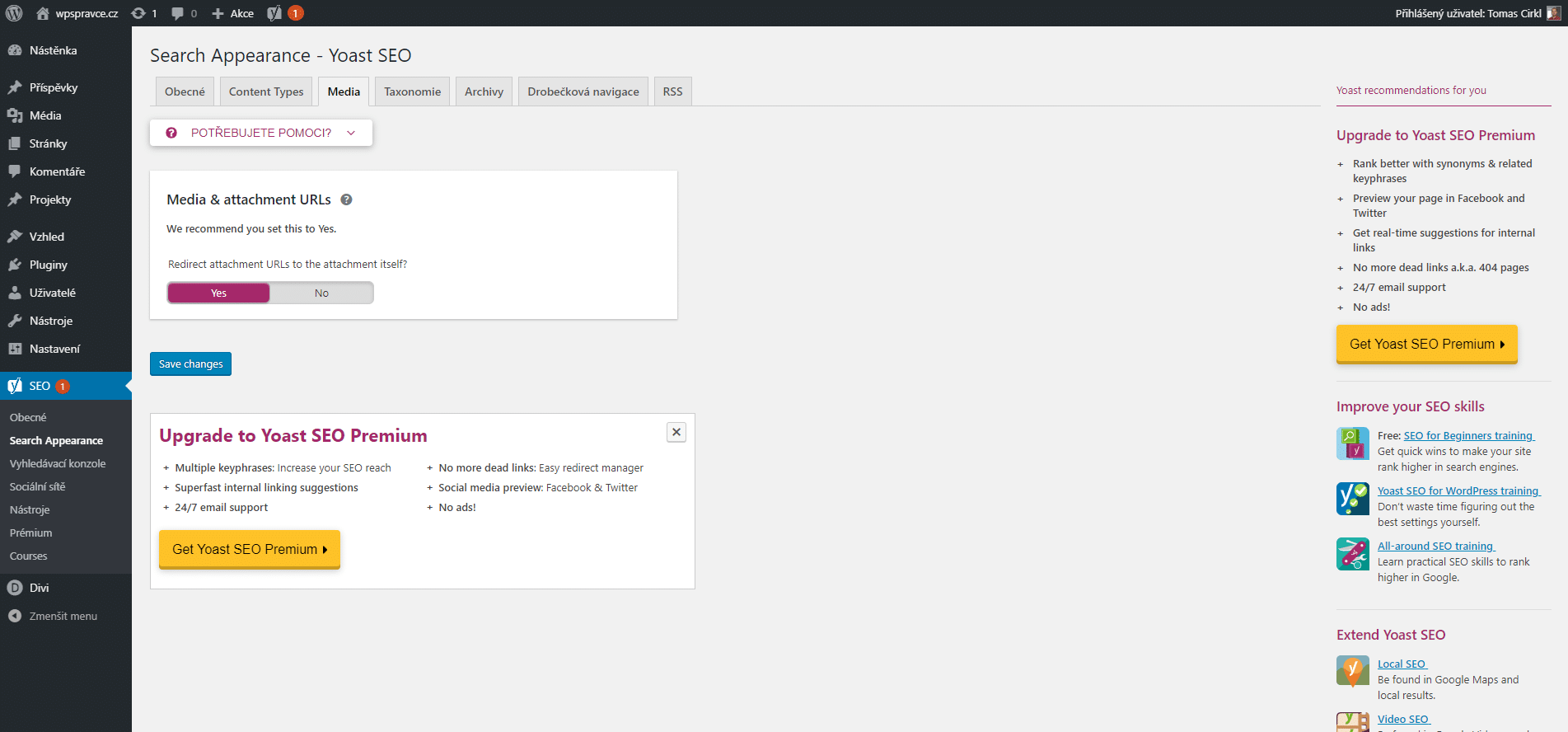Click the Uživatelé person icon
The width and height of the screenshot is (1568, 732).
[15, 293]
